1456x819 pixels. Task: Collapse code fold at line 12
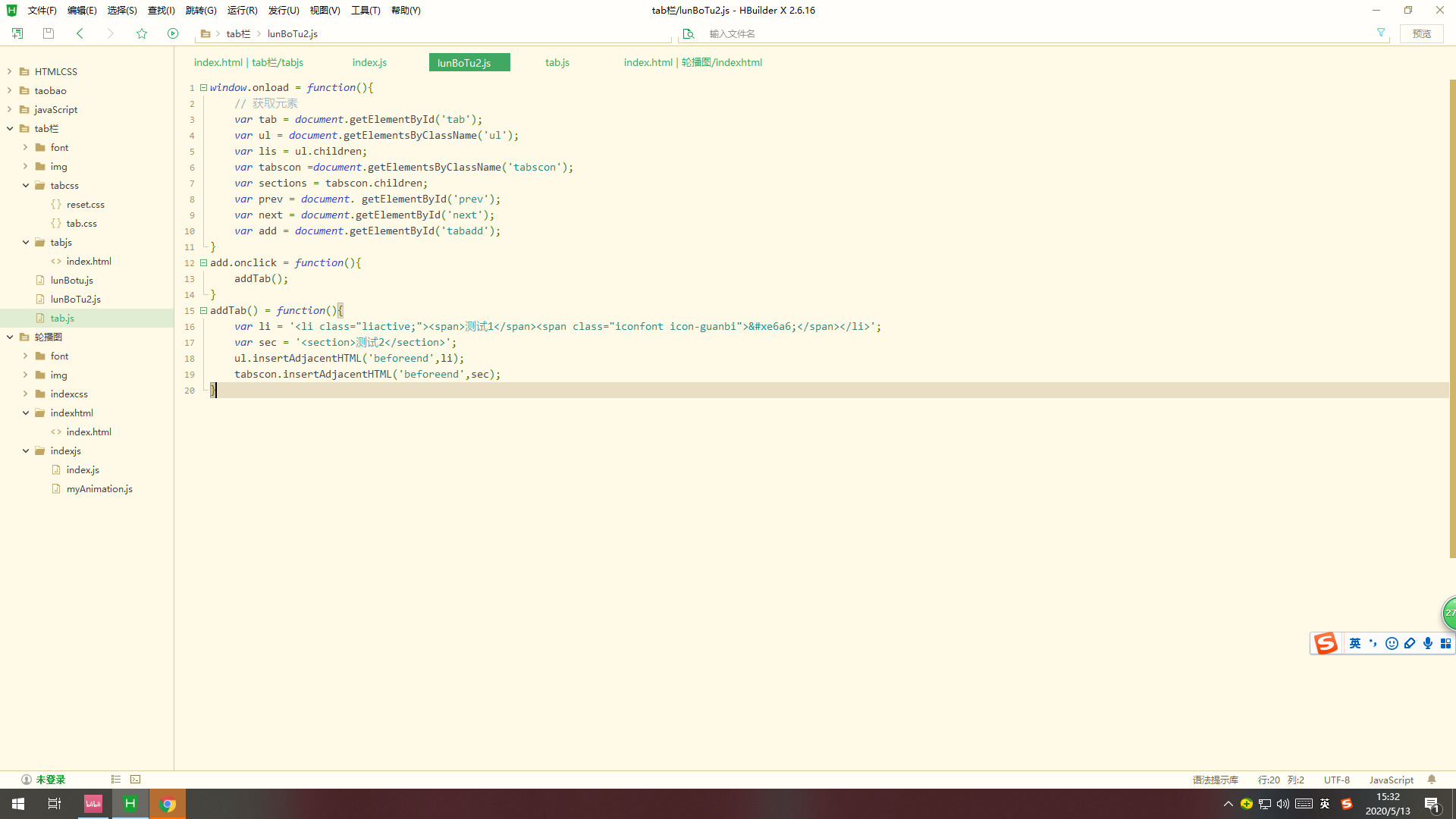(x=203, y=262)
